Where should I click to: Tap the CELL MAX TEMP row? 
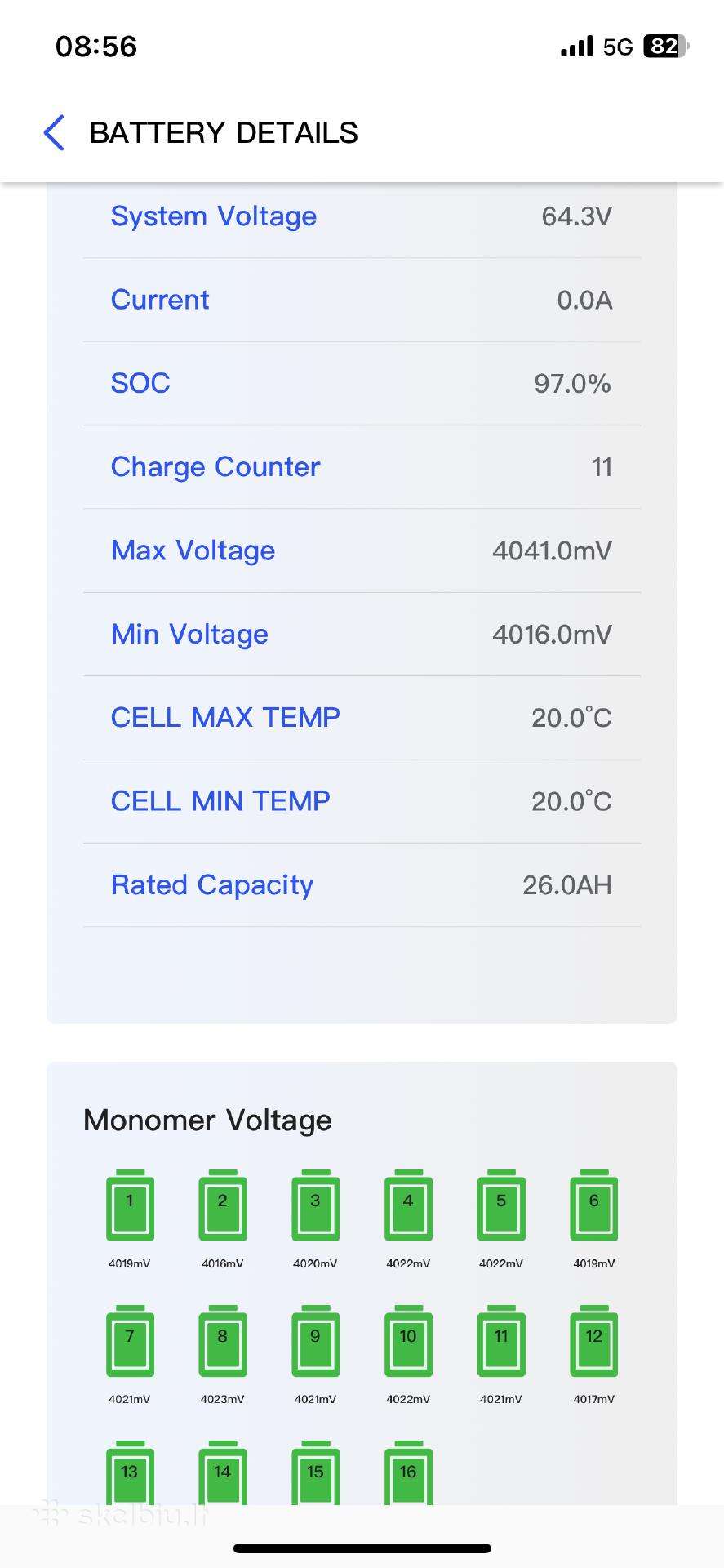pos(362,718)
